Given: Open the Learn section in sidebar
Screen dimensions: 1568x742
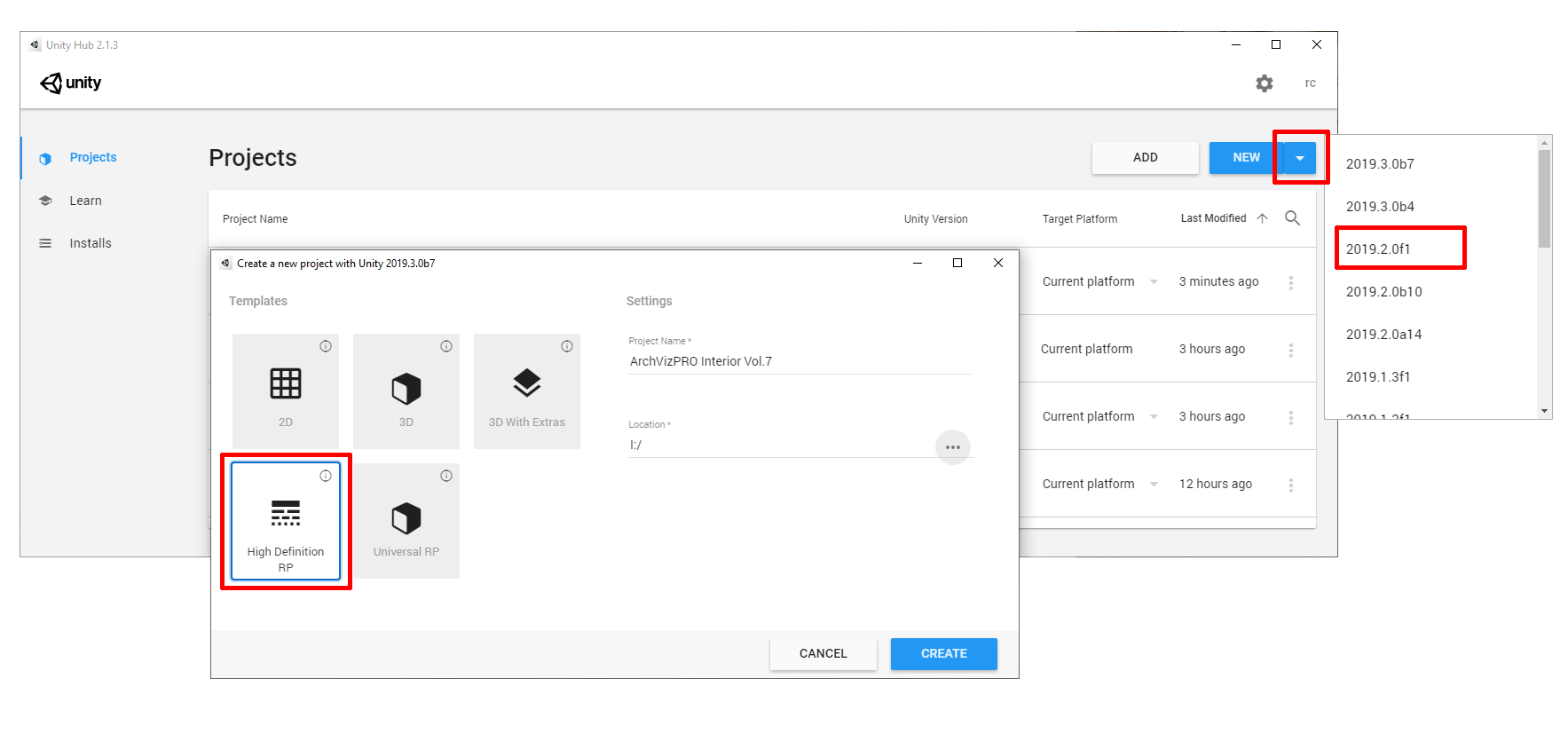Looking at the screenshot, I should coord(85,201).
